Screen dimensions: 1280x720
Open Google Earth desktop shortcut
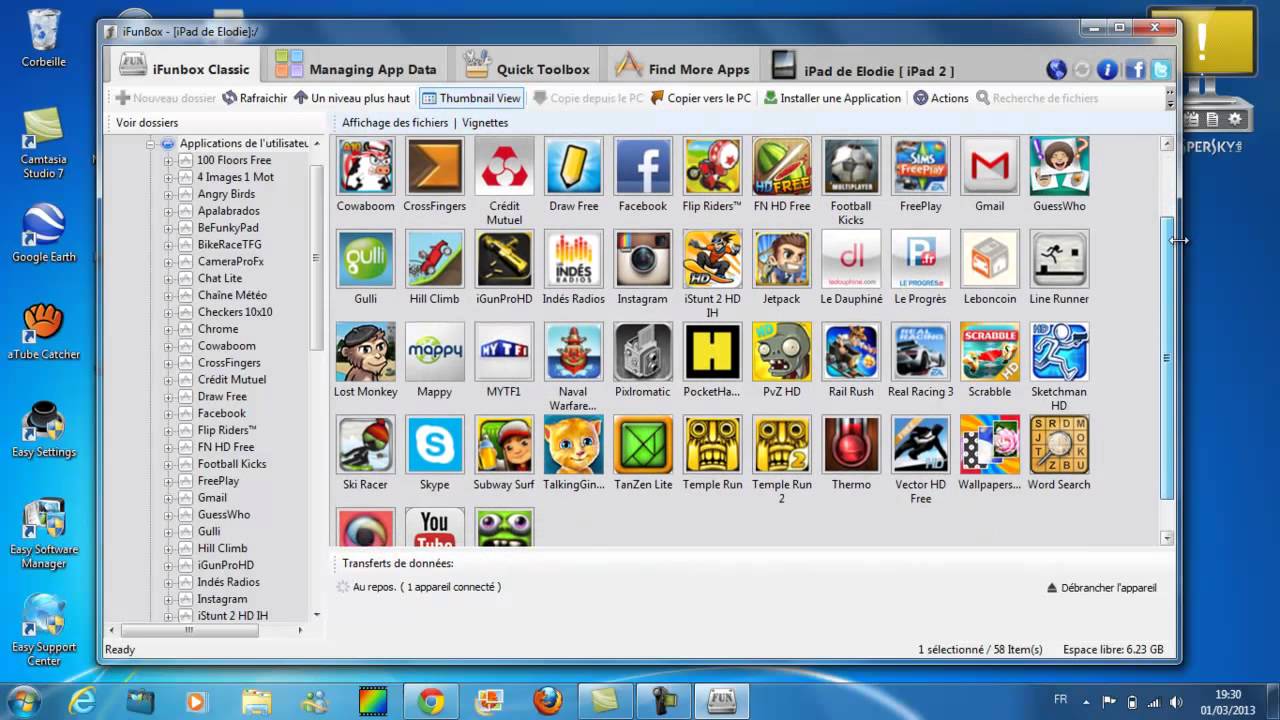44,232
